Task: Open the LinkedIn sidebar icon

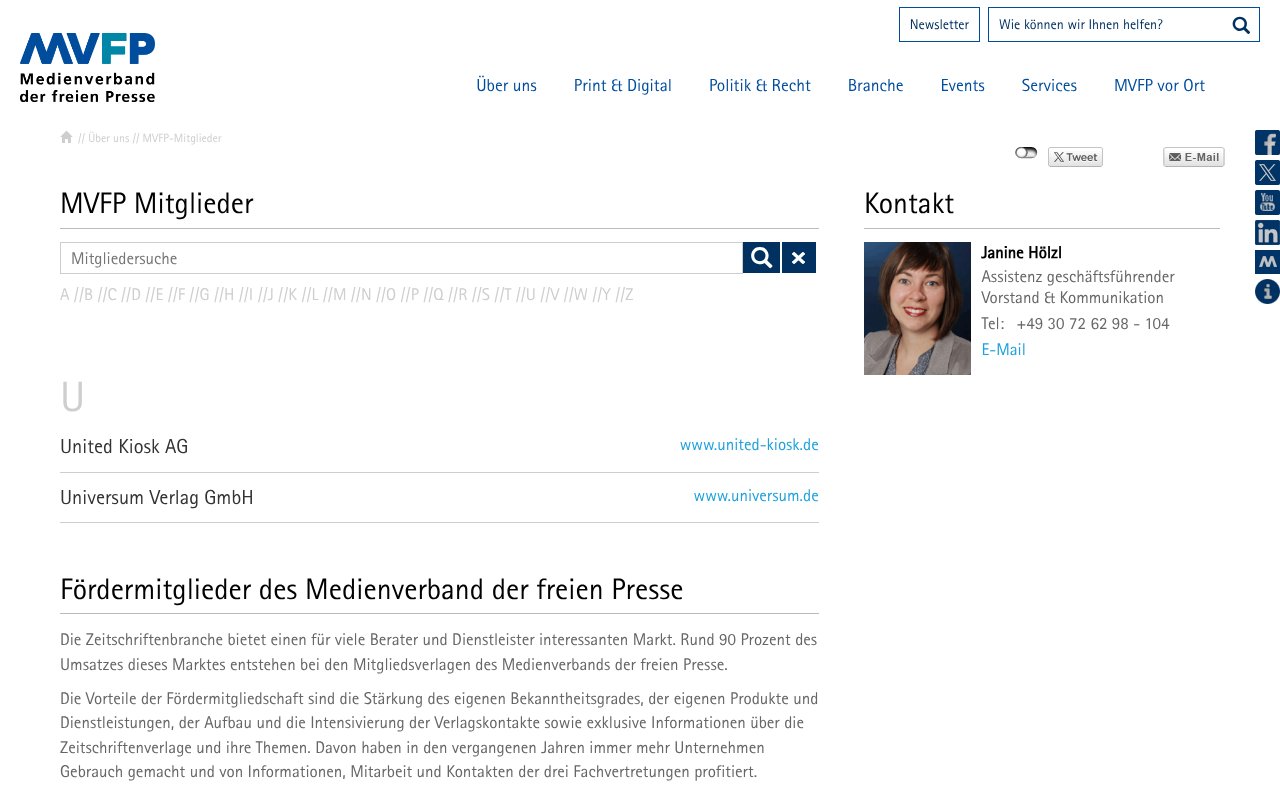Action: click(x=1266, y=232)
